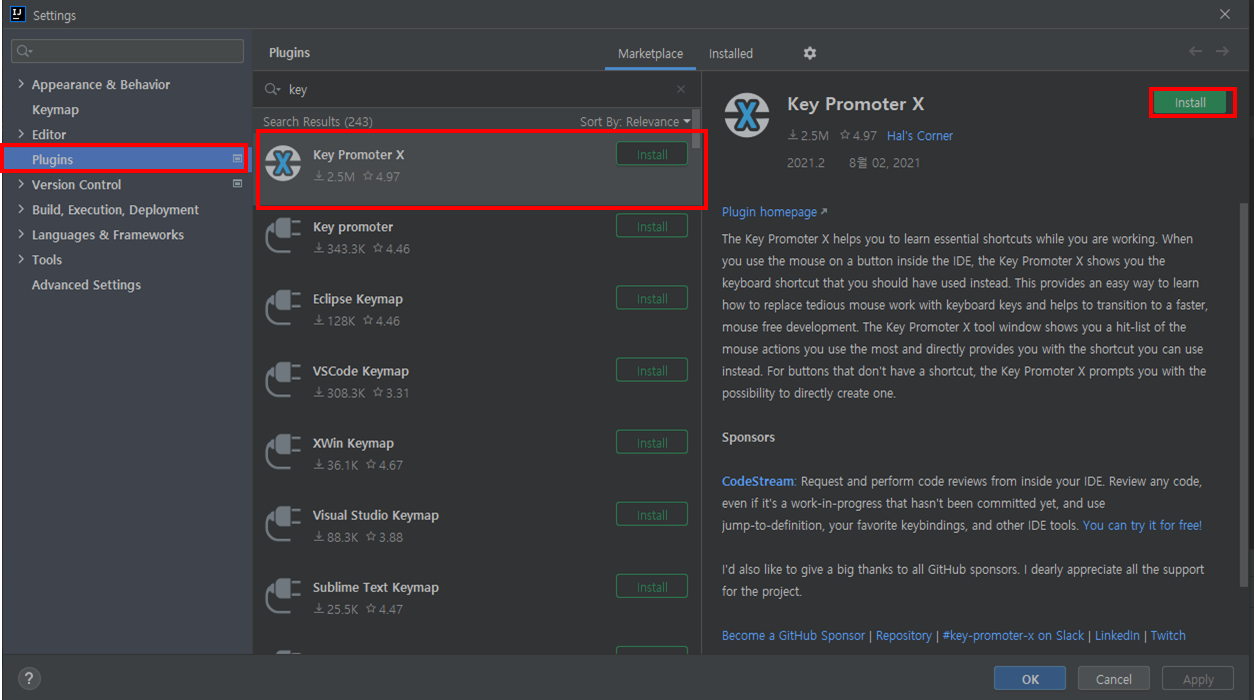Open the Twitch link
The image size is (1254, 700).
1168,635
